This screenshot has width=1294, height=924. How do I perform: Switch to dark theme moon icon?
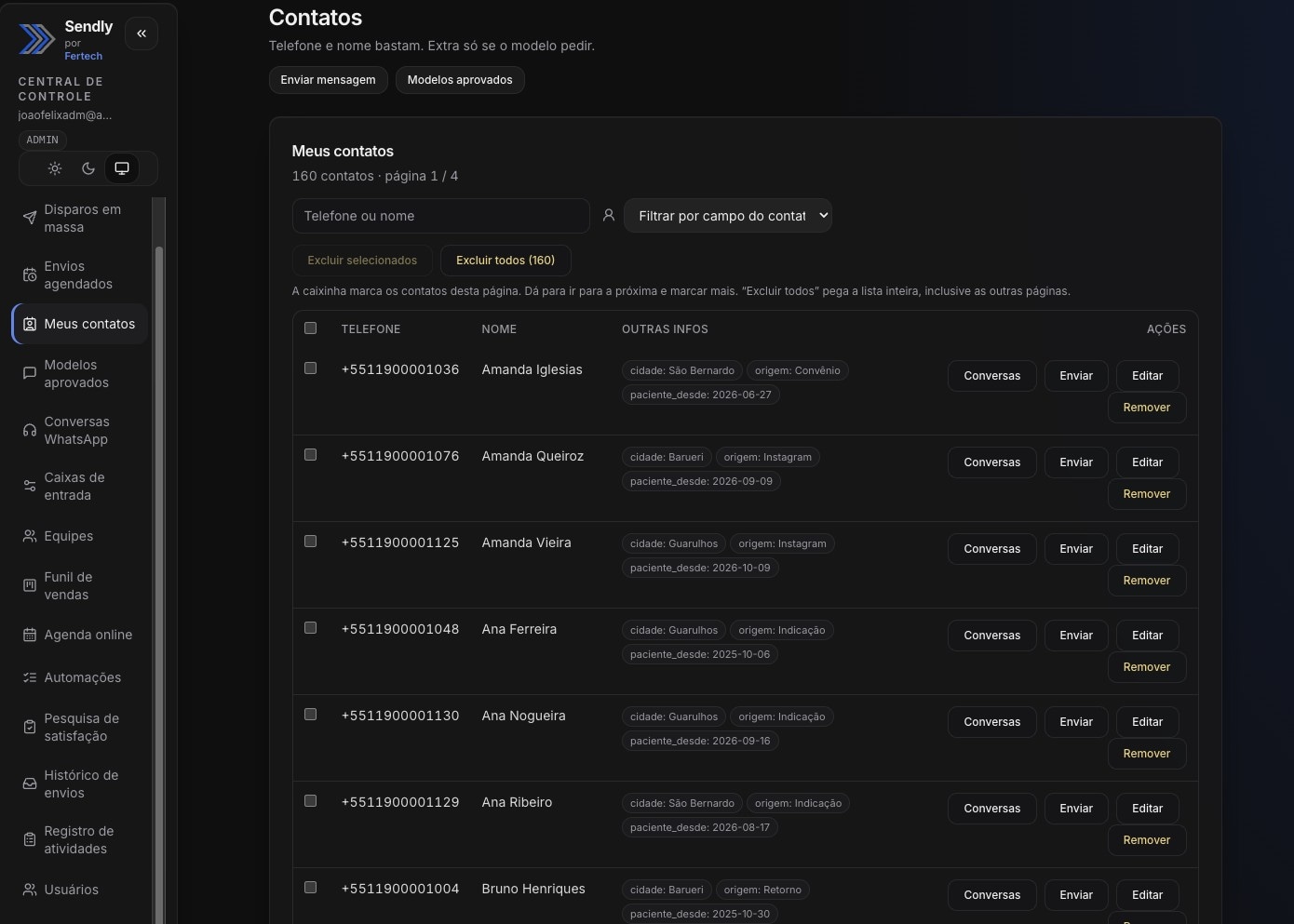88,168
